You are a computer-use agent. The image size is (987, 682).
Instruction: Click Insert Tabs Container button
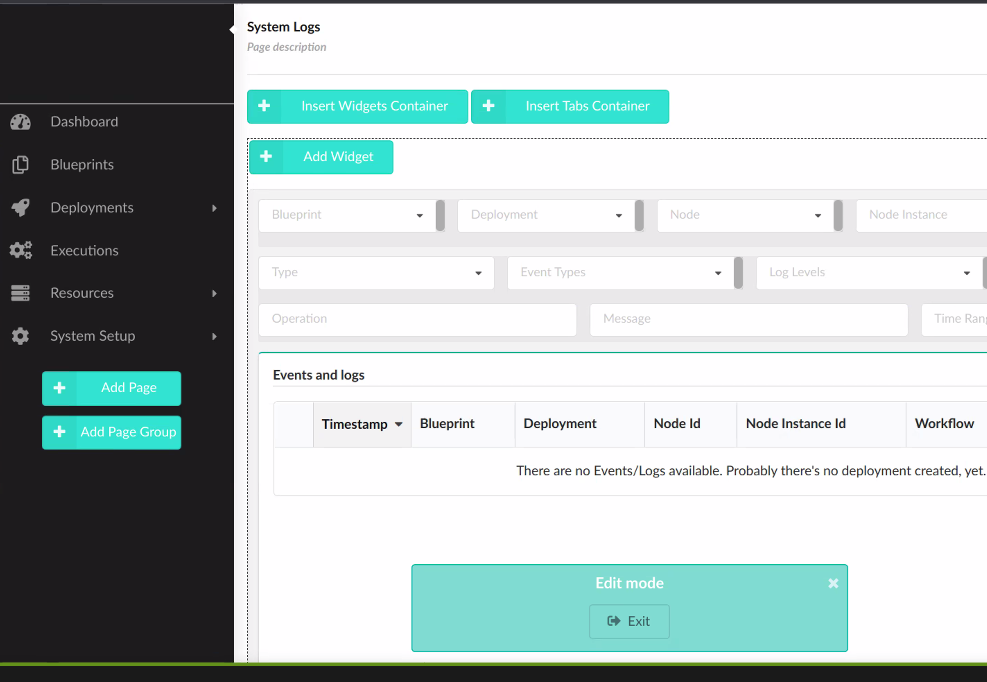[x=570, y=106]
